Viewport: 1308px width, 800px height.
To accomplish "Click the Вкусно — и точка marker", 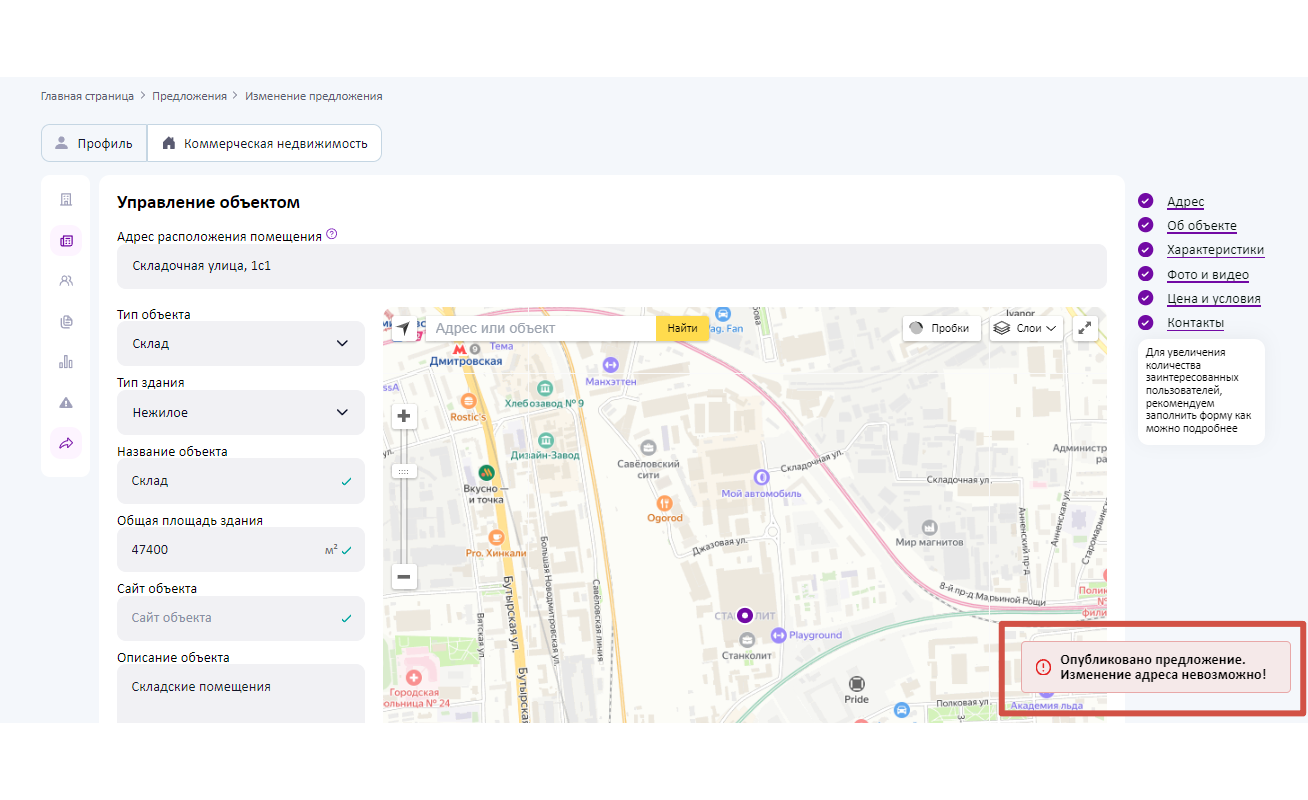I will tap(486, 472).
